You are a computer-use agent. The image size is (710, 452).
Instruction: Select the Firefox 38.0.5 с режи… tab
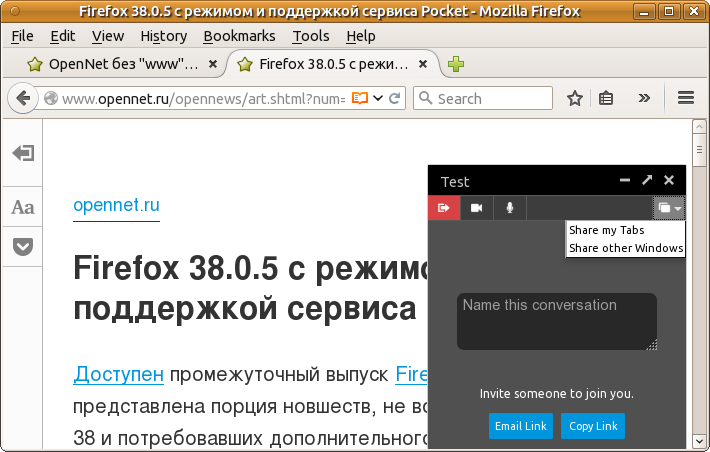click(x=333, y=64)
